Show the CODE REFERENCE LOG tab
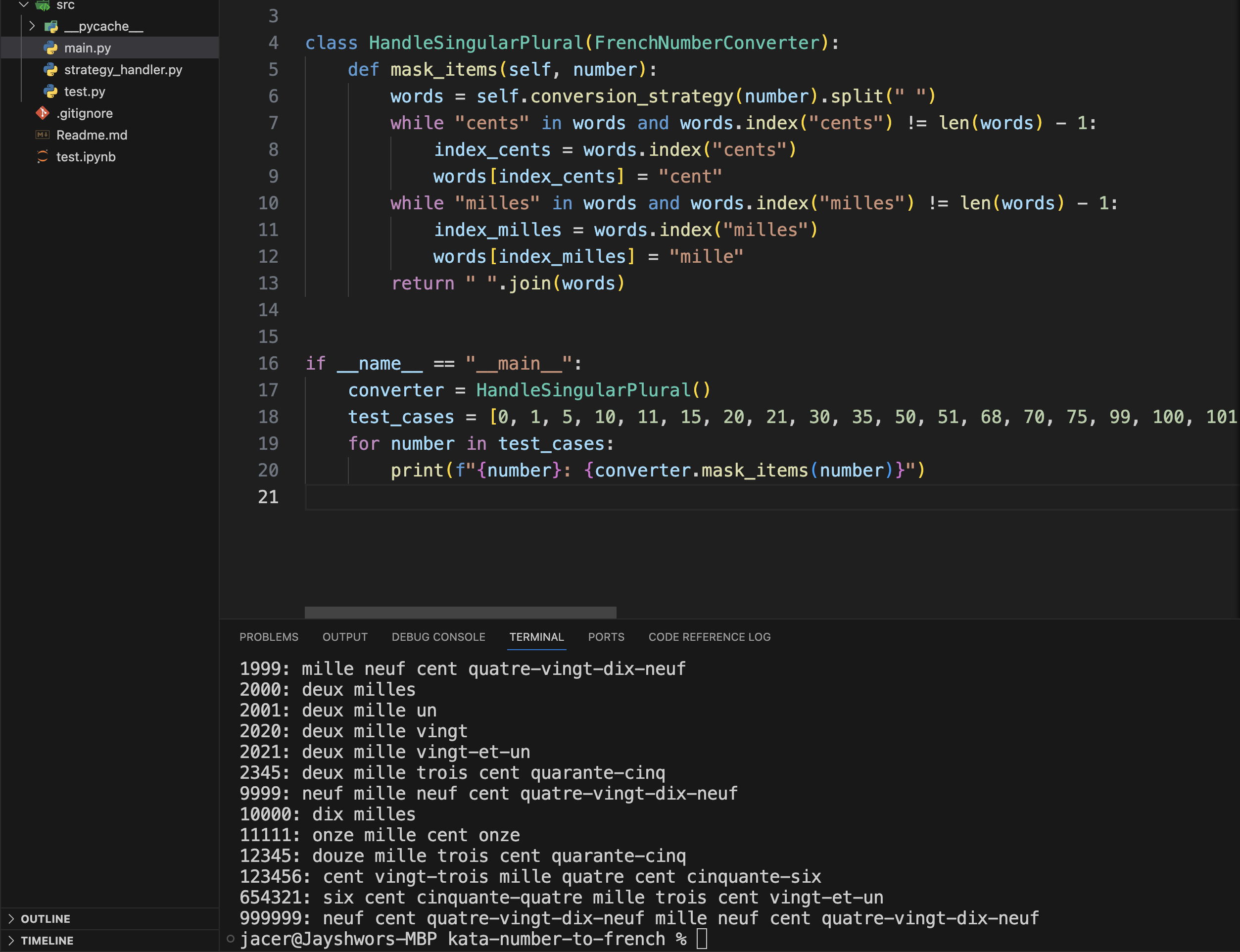Viewport: 1240px width, 952px height. tap(709, 637)
